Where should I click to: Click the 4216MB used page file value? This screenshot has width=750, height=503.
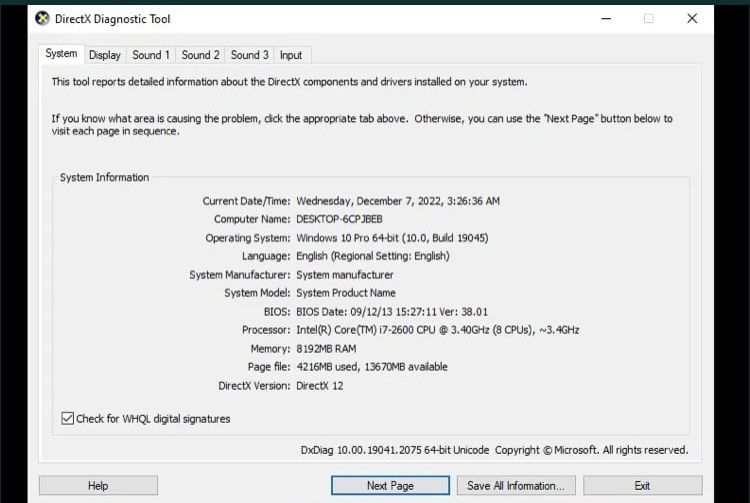pyautogui.click(x=372, y=367)
